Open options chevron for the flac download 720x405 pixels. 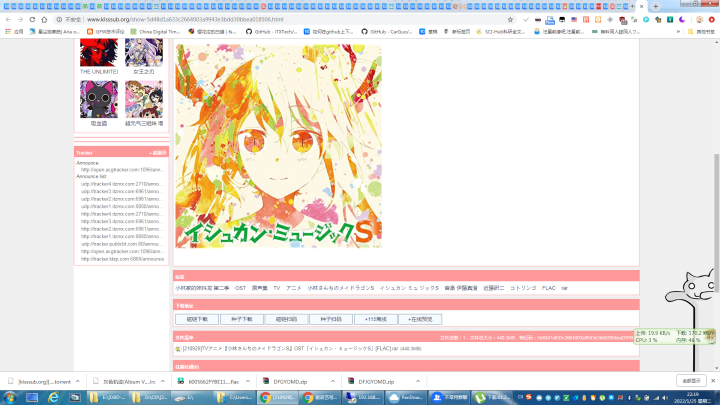248,382
